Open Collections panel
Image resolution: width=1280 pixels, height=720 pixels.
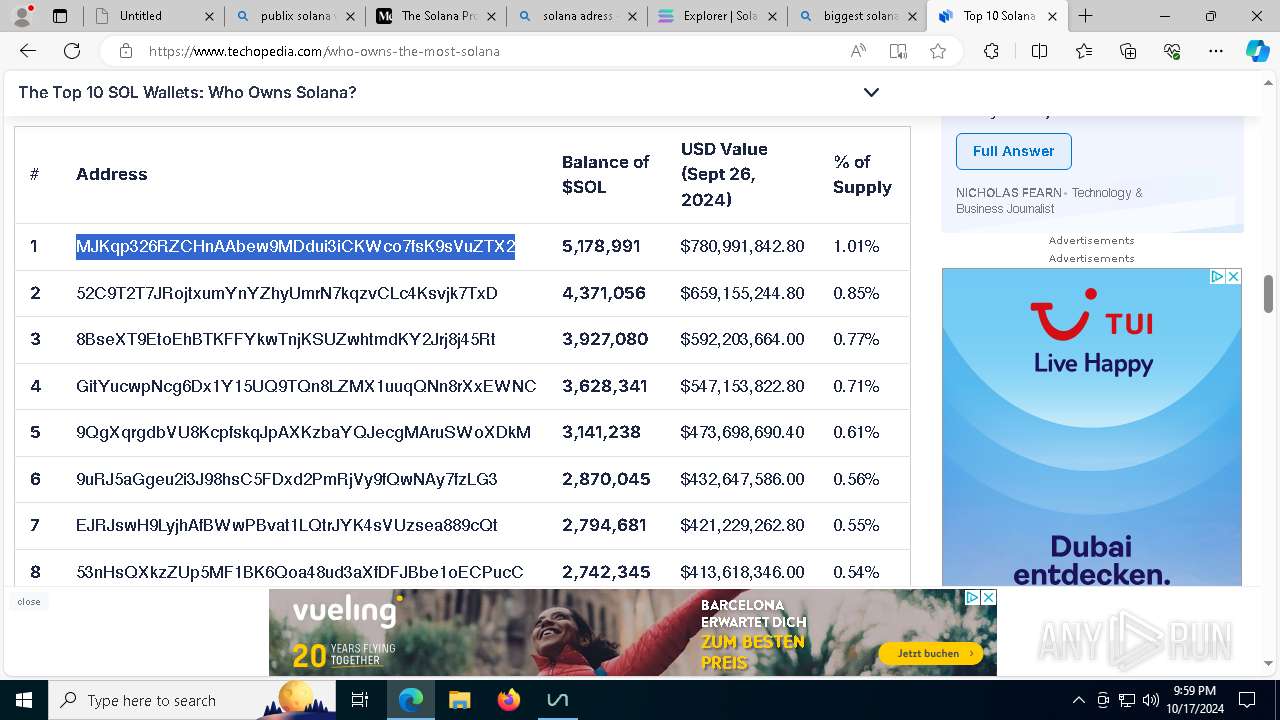click(1128, 51)
